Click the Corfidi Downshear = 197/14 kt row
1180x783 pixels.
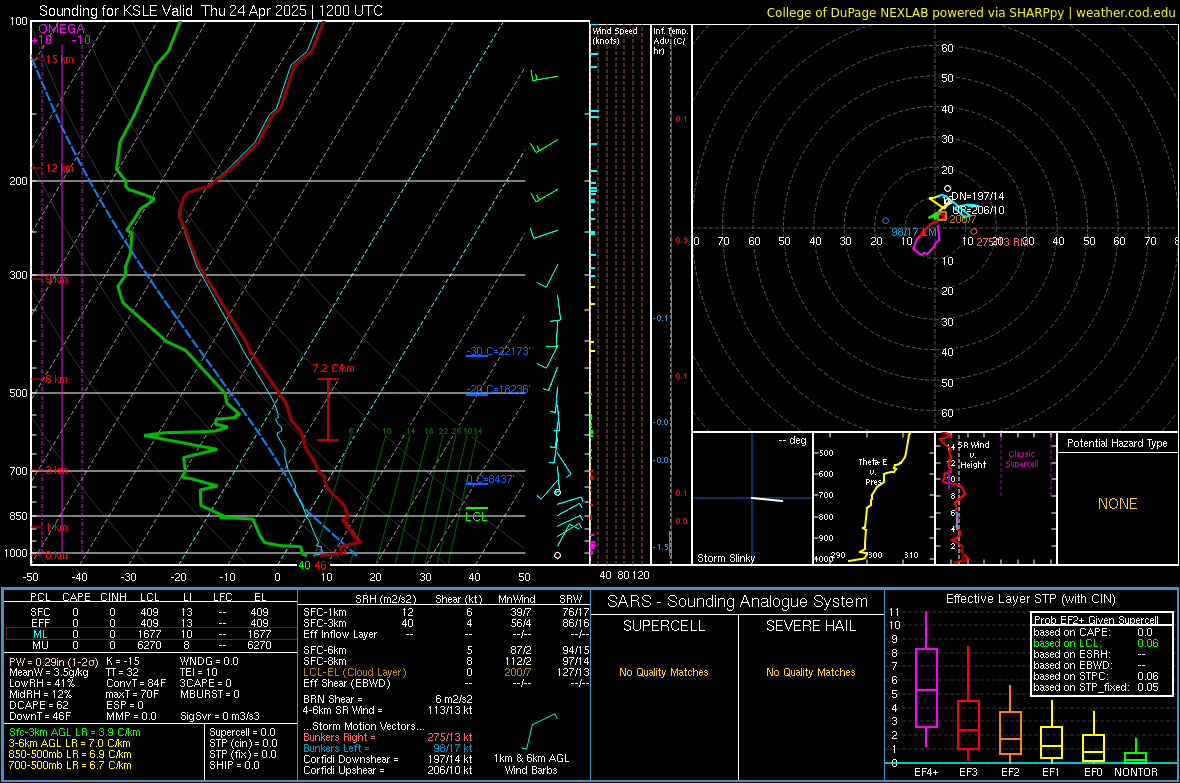[x=388, y=759]
